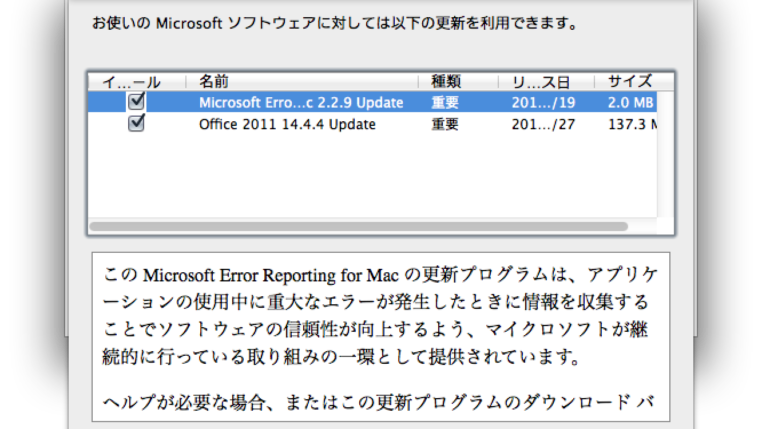Click the horizontal scrollbar under the update list

click(359, 226)
